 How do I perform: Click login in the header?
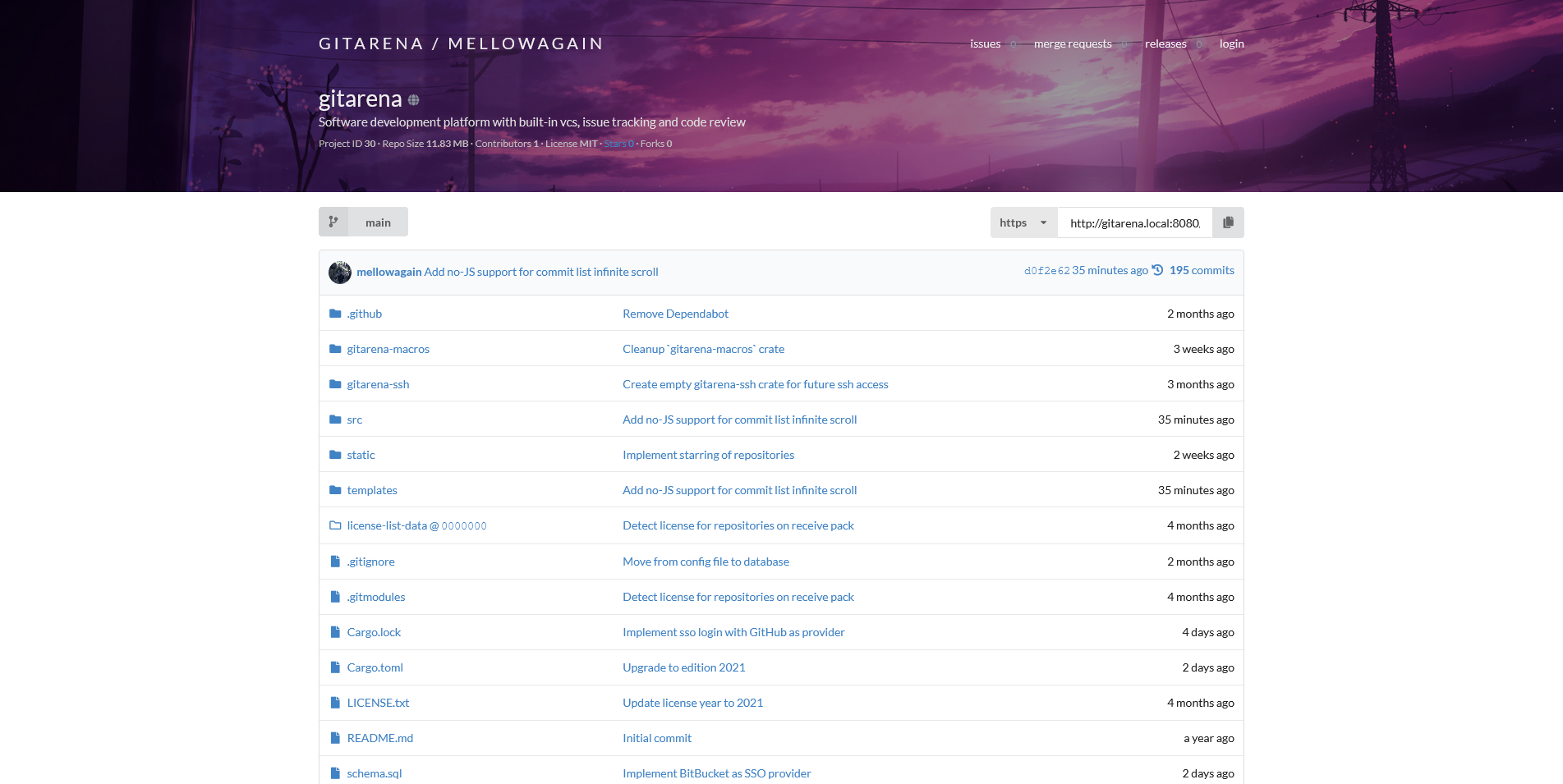point(1231,44)
